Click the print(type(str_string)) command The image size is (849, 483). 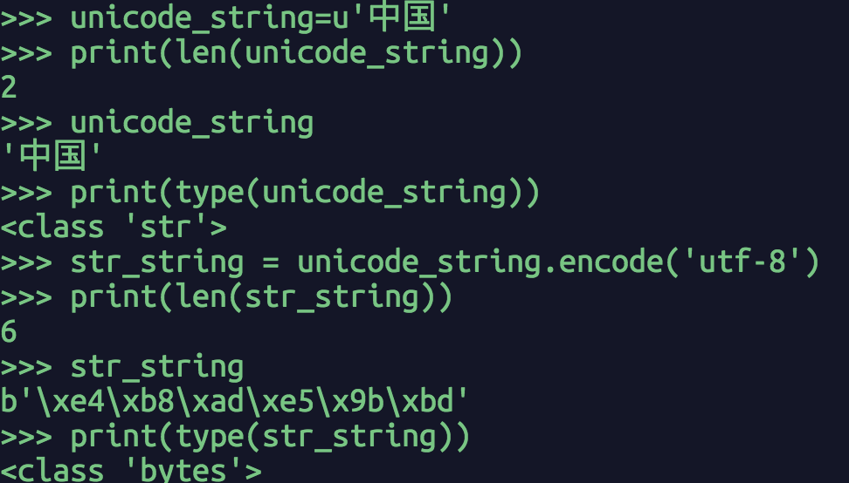click(270, 437)
